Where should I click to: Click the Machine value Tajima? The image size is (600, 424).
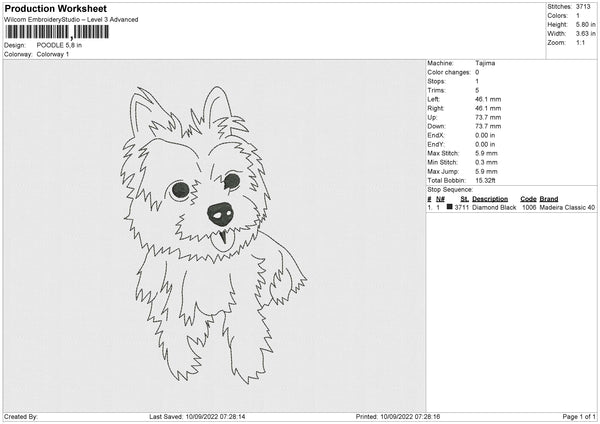click(485, 63)
